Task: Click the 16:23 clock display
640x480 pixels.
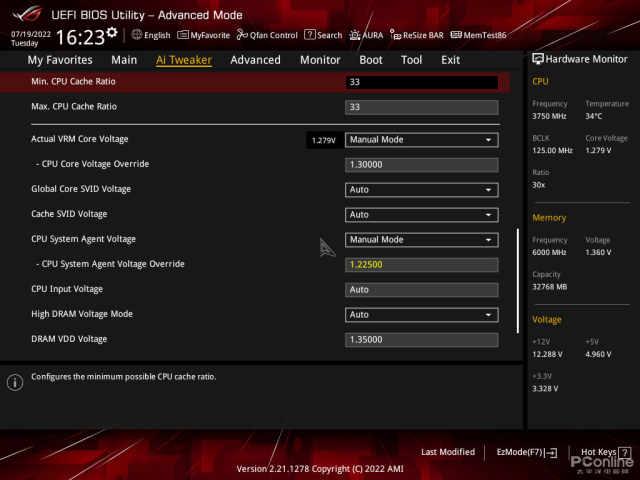Action: click(x=80, y=38)
